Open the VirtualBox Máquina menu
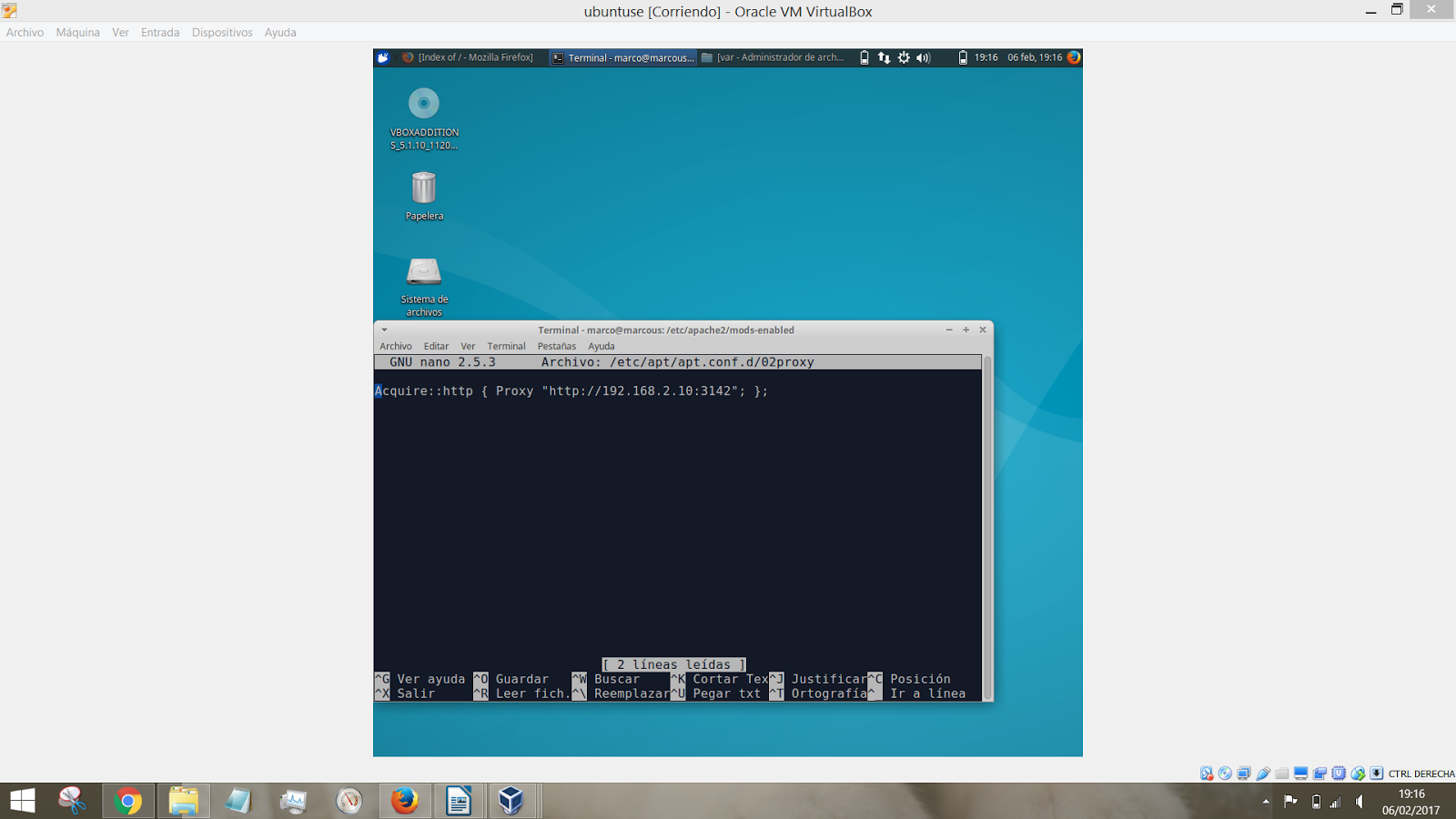1456x819 pixels. pos(78,32)
